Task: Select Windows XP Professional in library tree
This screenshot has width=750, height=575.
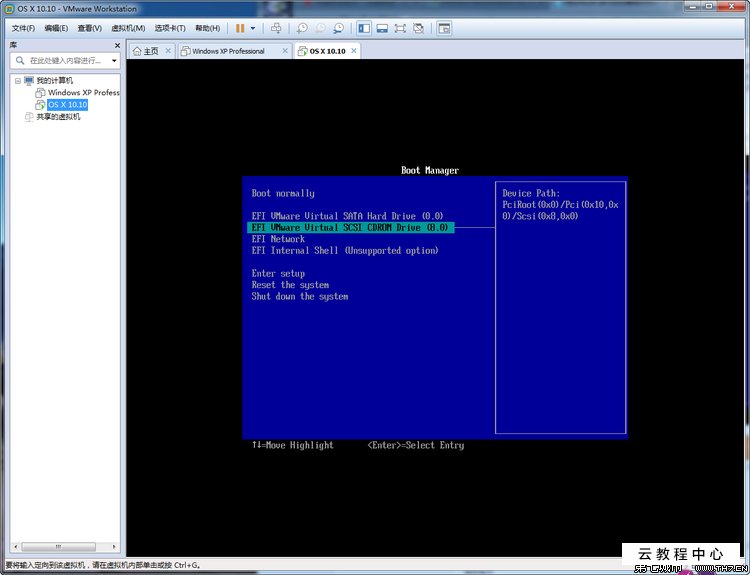Action: [83, 93]
